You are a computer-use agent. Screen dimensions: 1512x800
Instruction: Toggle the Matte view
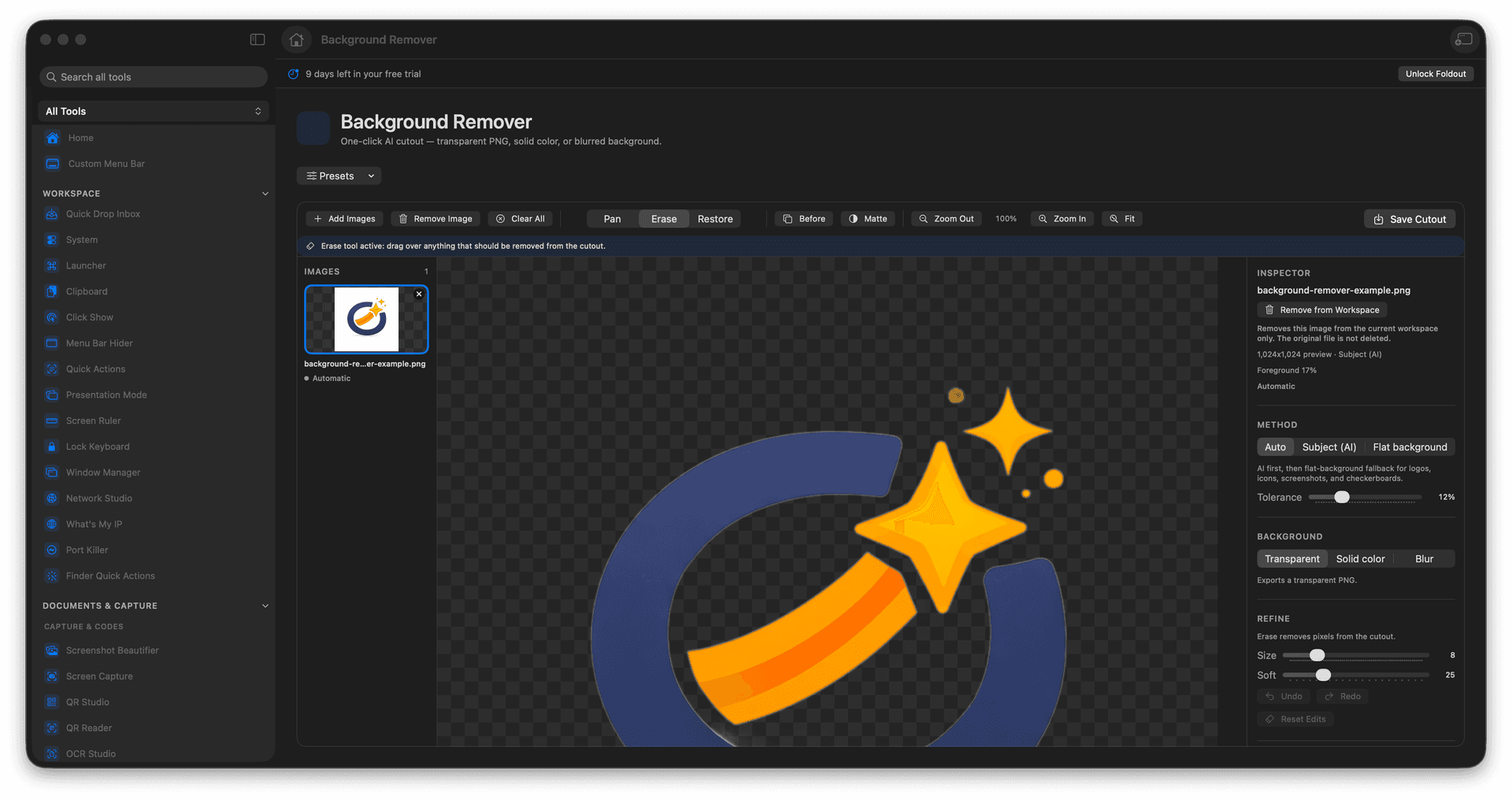pos(868,219)
